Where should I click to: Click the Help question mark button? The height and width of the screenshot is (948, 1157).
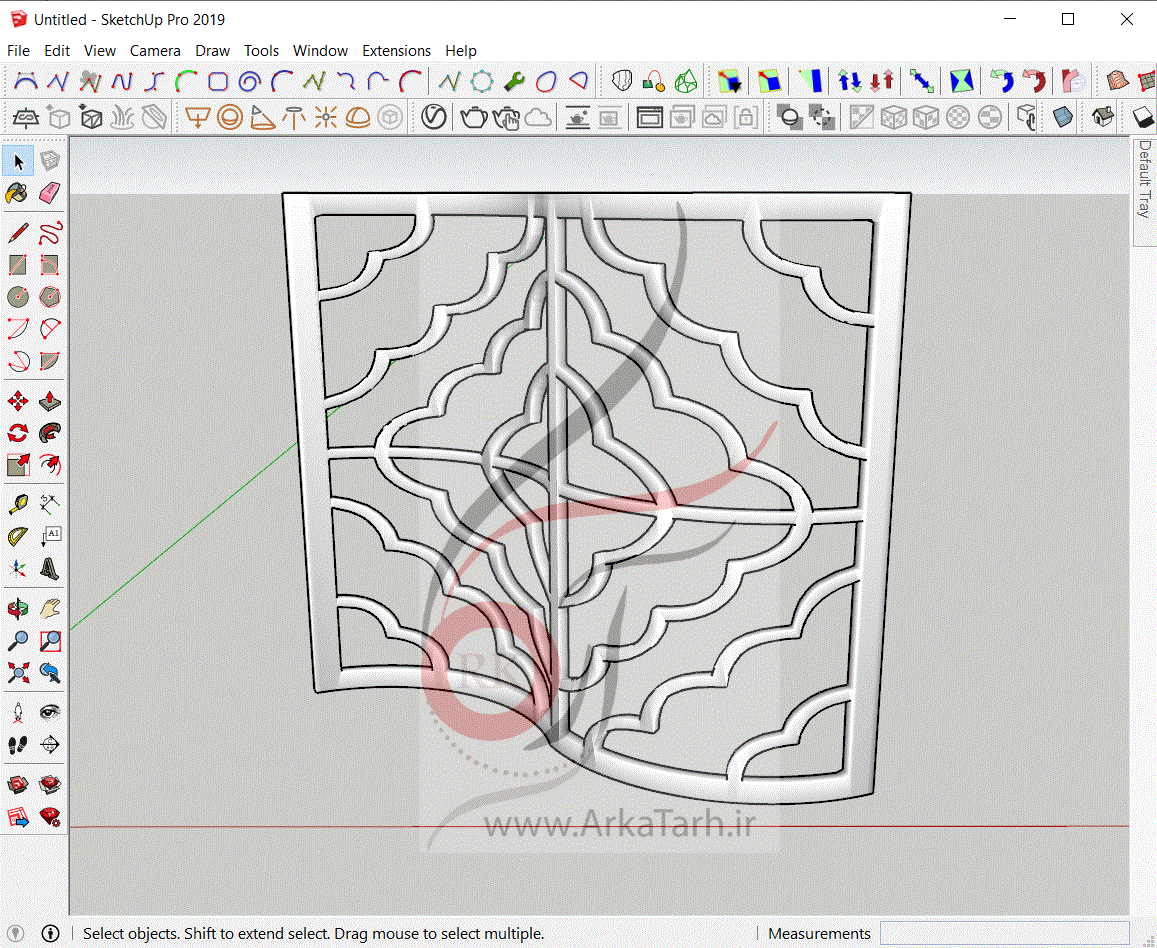[49, 933]
